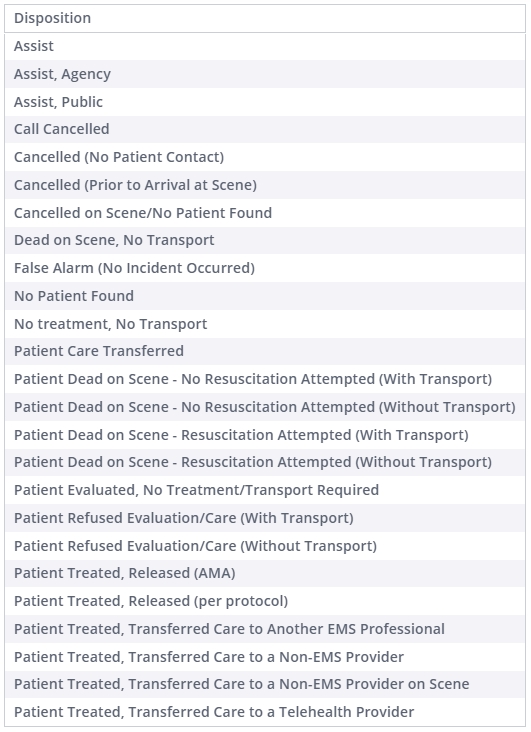
Task: Select False Alarm (No Incident Occurred)
Action: click(x=265, y=268)
